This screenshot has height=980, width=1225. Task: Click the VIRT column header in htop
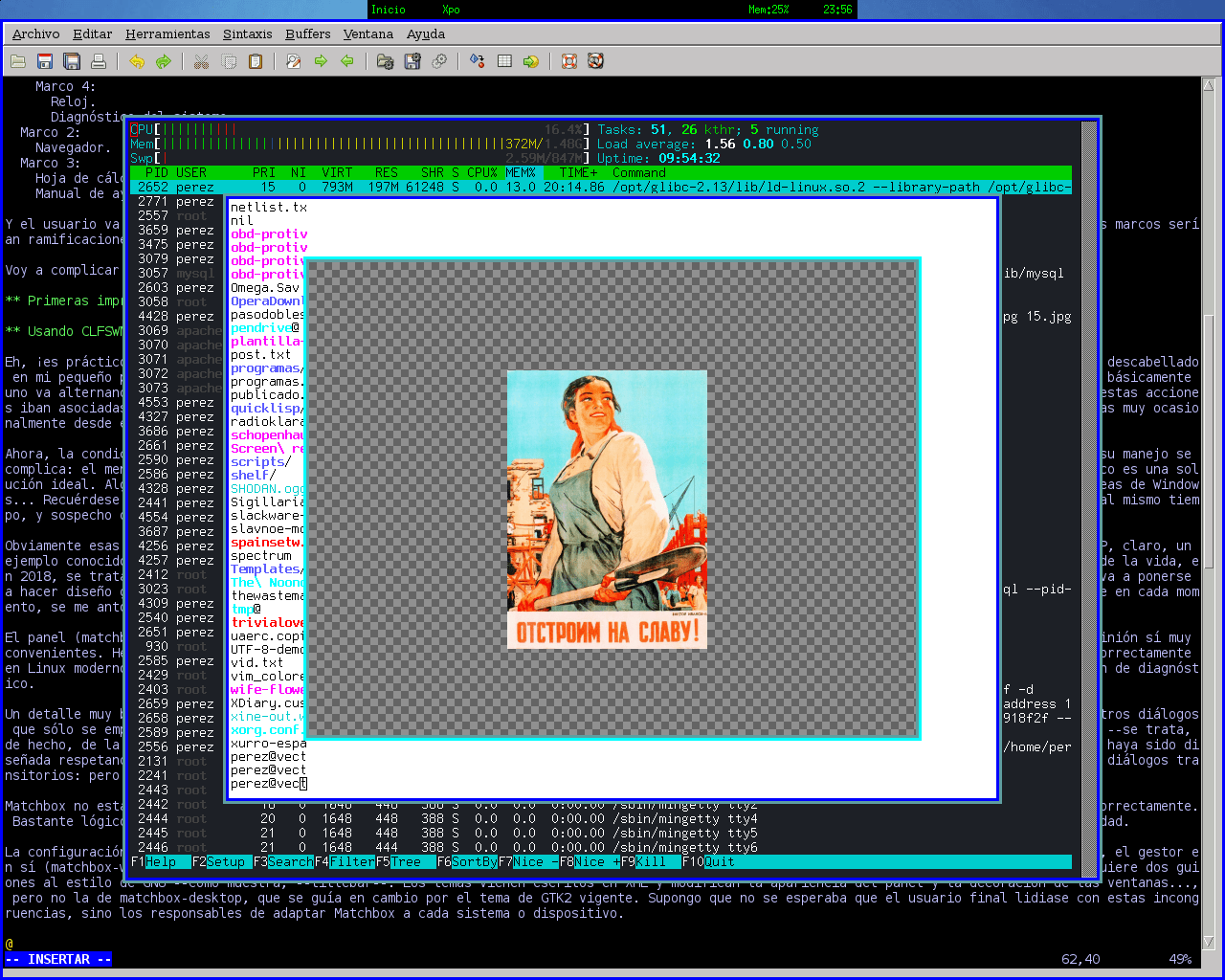pos(337,173)
